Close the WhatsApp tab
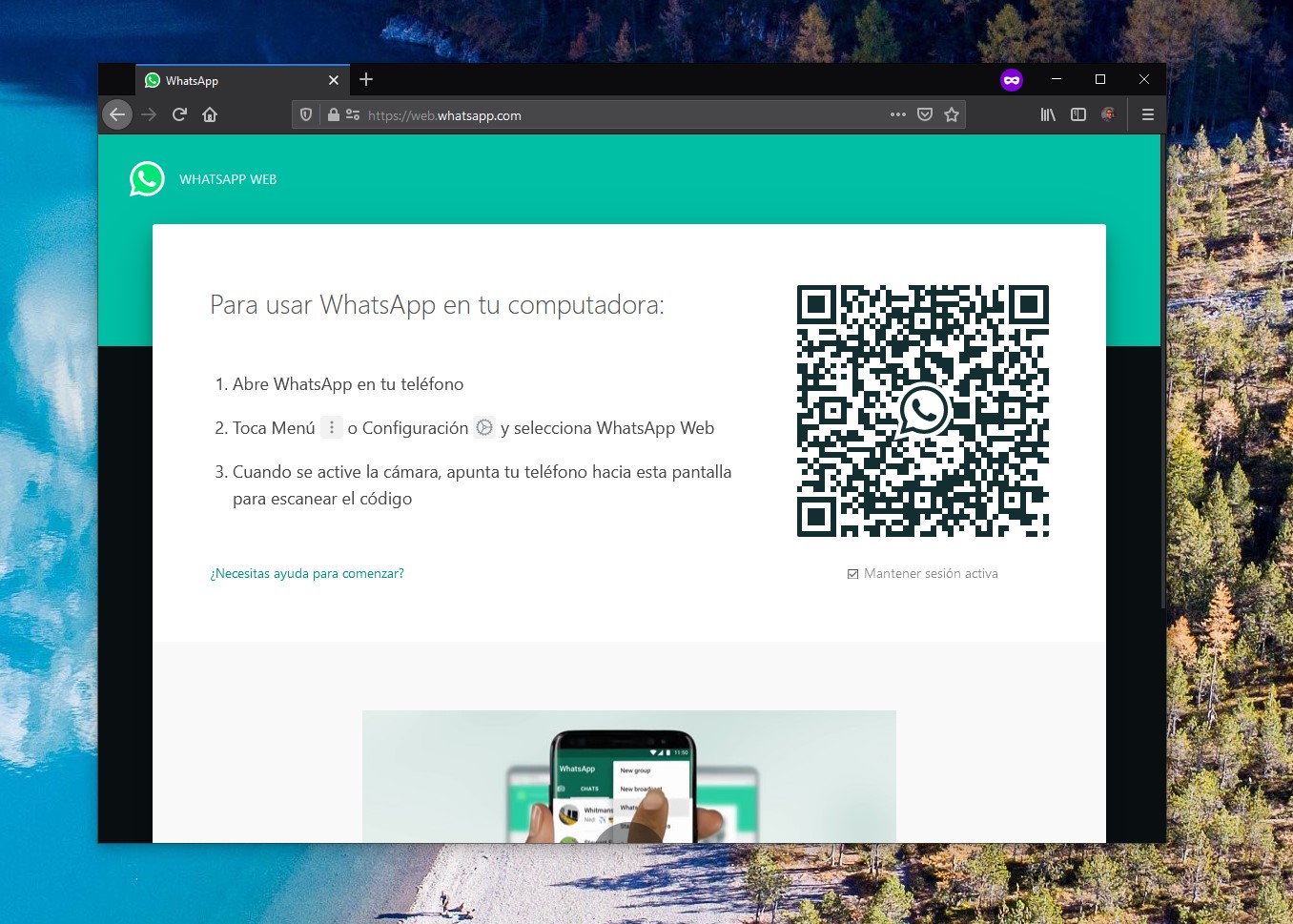This screenshot has height=924, width=1293. pos(334,80)
